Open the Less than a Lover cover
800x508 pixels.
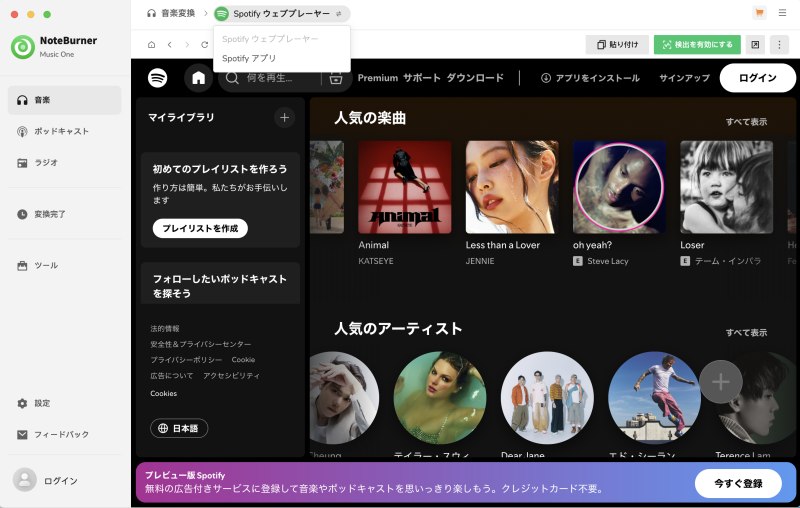512,187
